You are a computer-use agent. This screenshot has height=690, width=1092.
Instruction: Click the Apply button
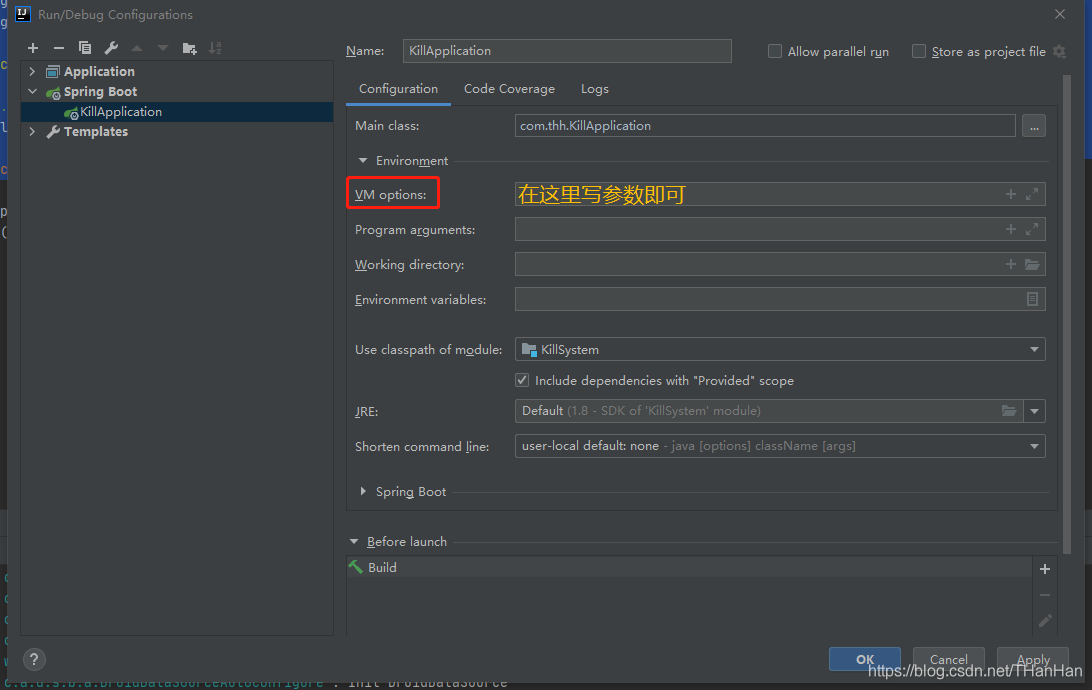pyautogui.click(x=1033, y=659)
